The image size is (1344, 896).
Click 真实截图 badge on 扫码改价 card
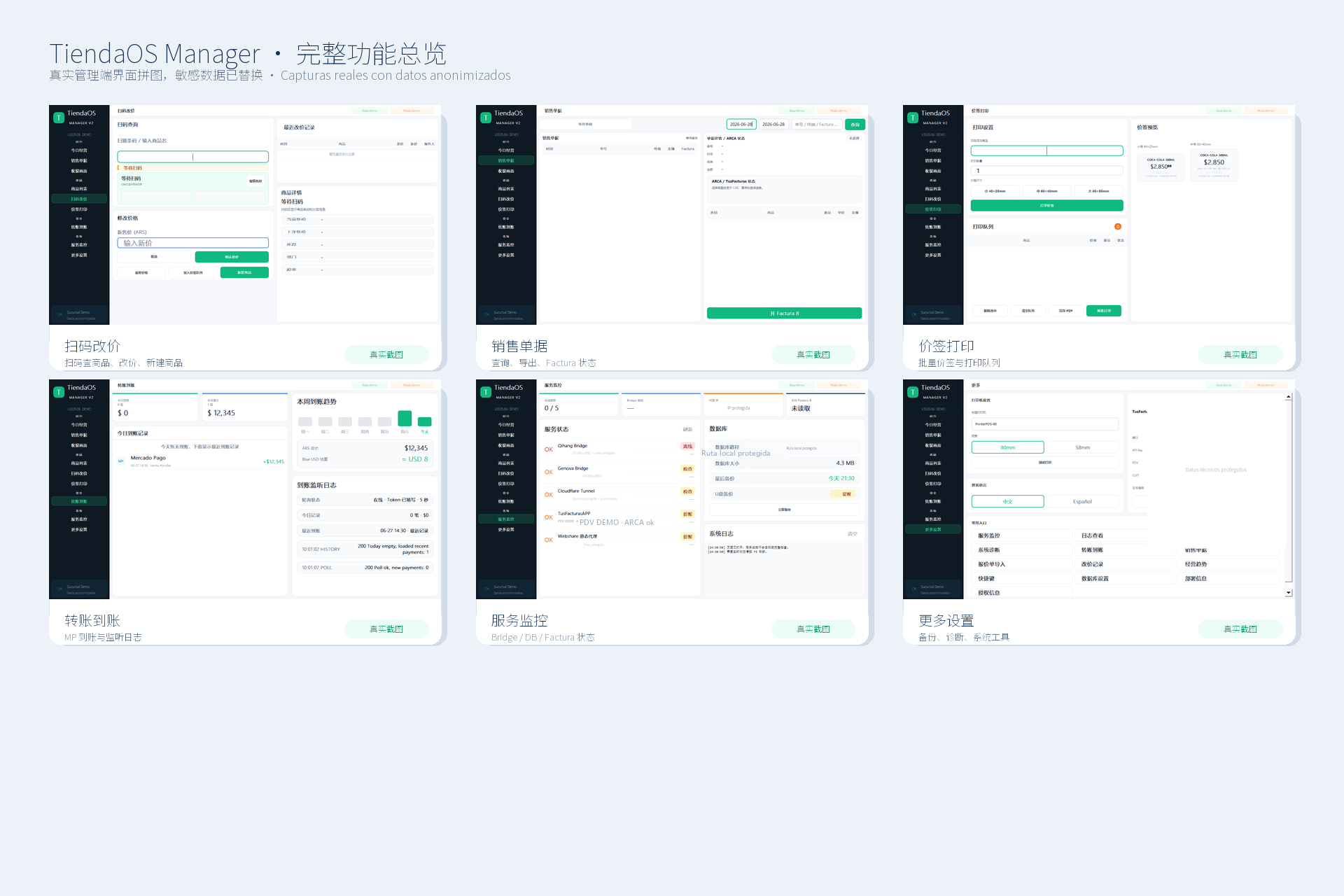point(386,355)
